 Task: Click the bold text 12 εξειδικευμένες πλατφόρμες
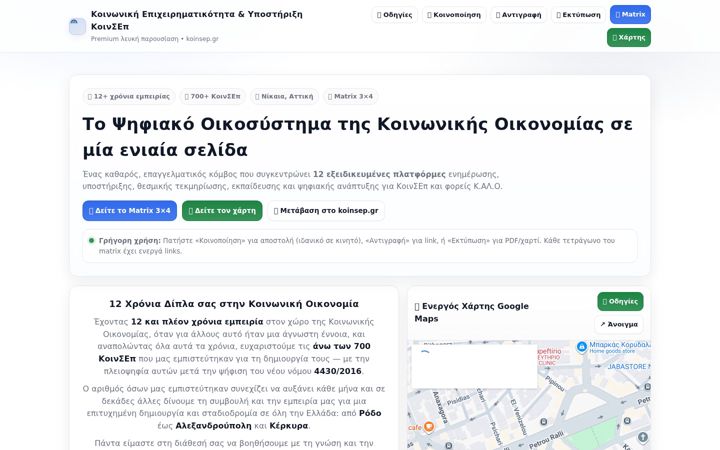pyautogui.click(x=379, y=174)
